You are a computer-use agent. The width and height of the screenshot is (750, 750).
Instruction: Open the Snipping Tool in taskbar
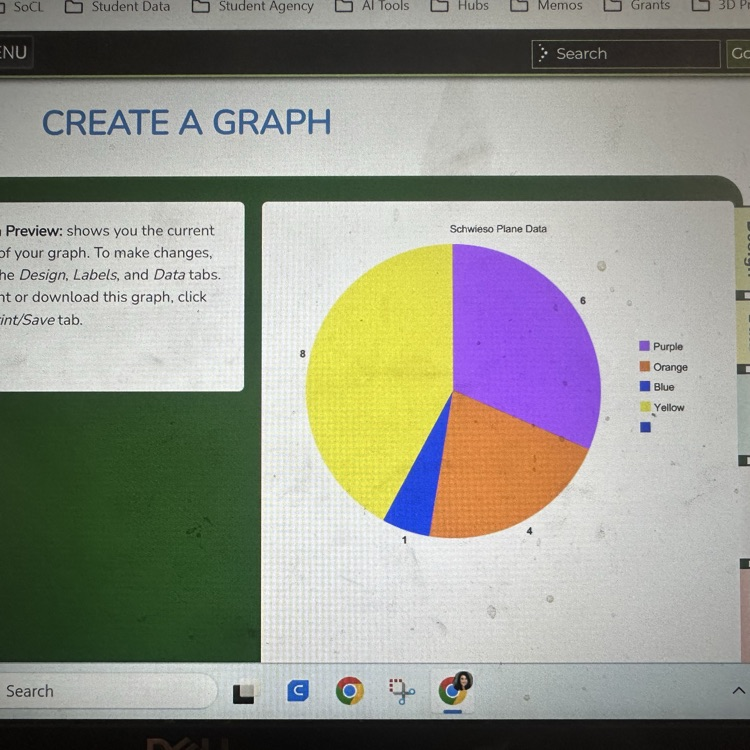click(402, 692)
